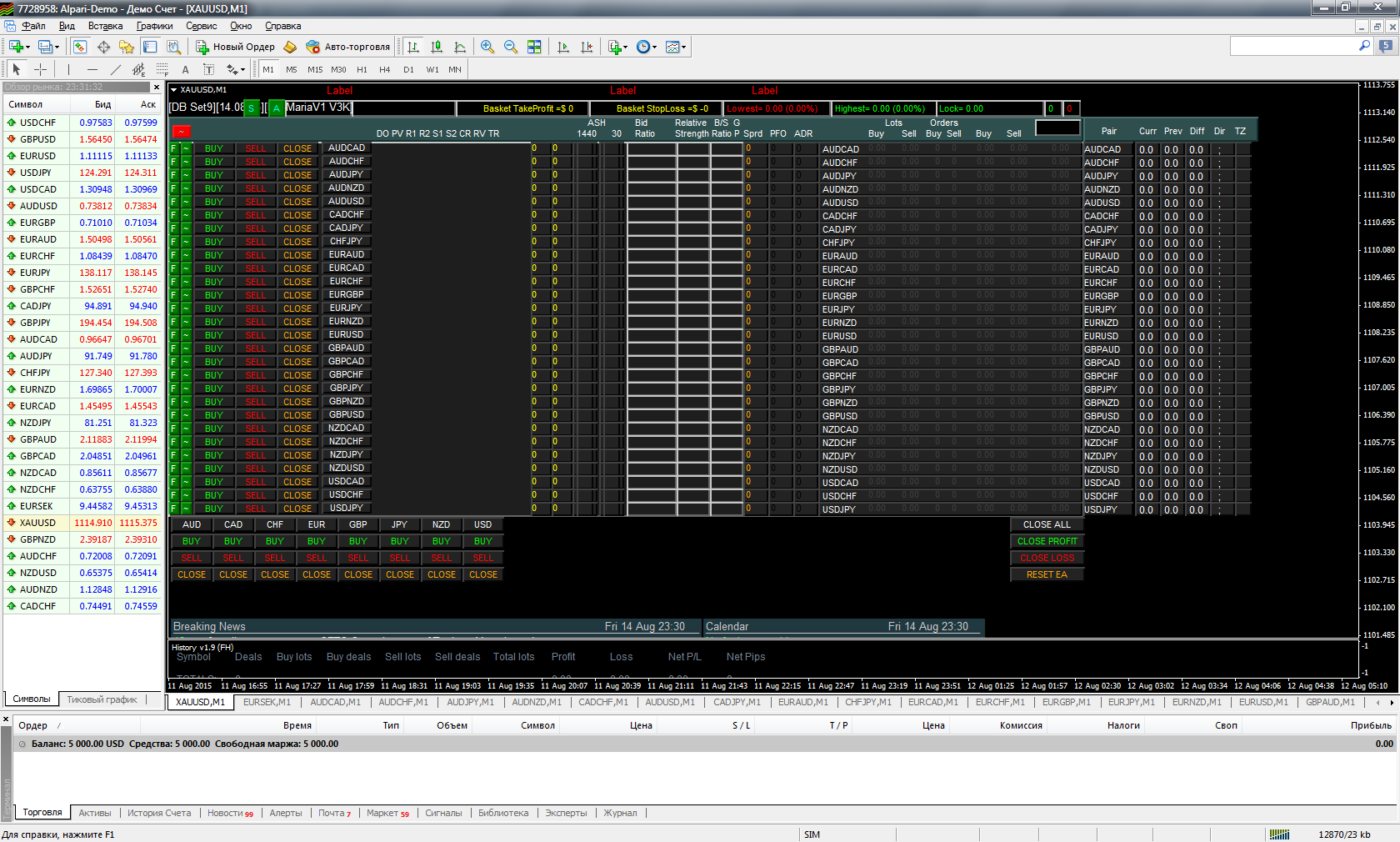
Task: Toggle chart auto scroll icon
Action: click(563, 47)
